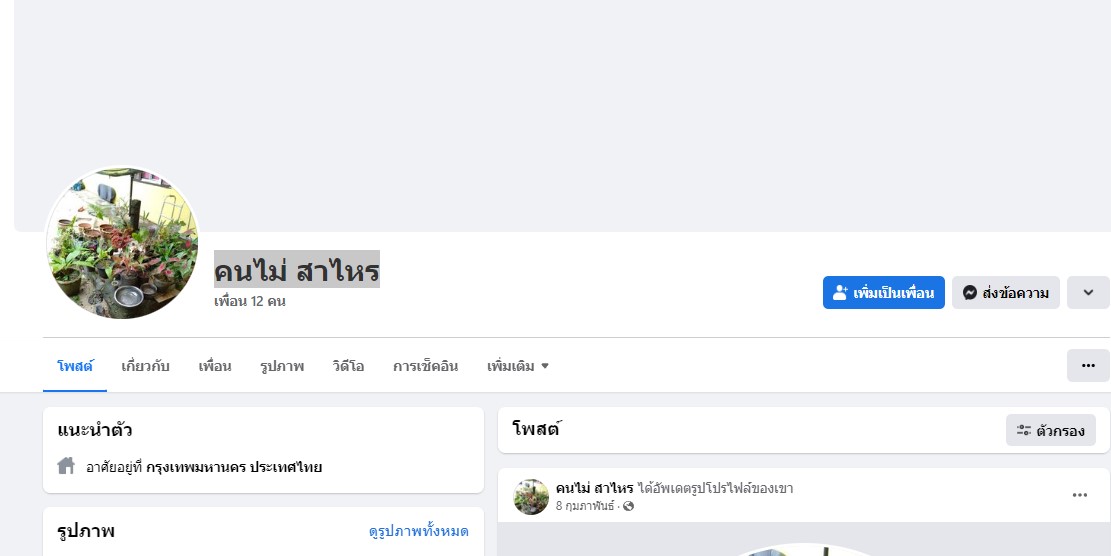This screenshot has height=556, width=1111.
Task: Click the Messenger icon in message button
Action: (969, 293)
